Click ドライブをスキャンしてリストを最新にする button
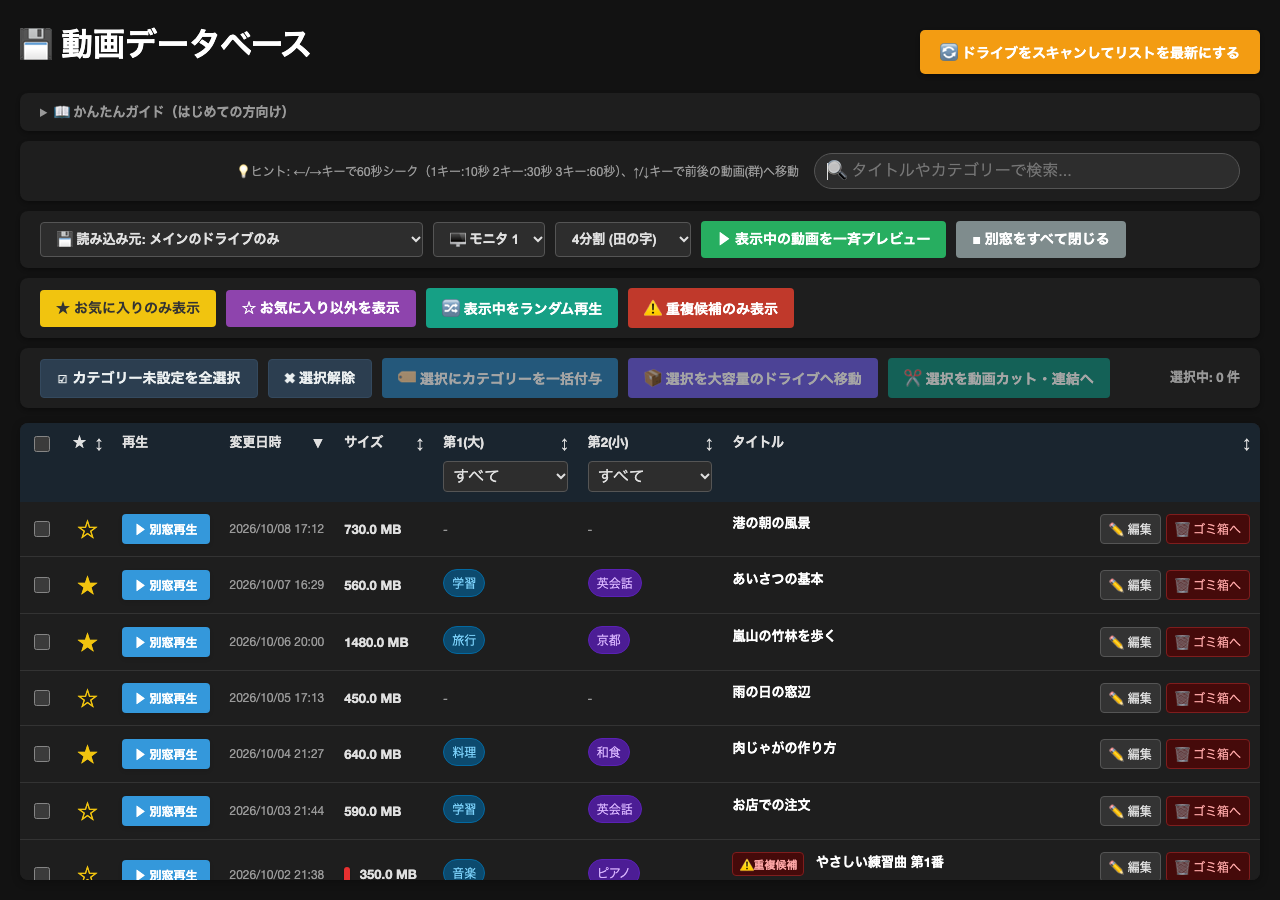Screen dimensions: 1280x900 [x=1090, y=52]
